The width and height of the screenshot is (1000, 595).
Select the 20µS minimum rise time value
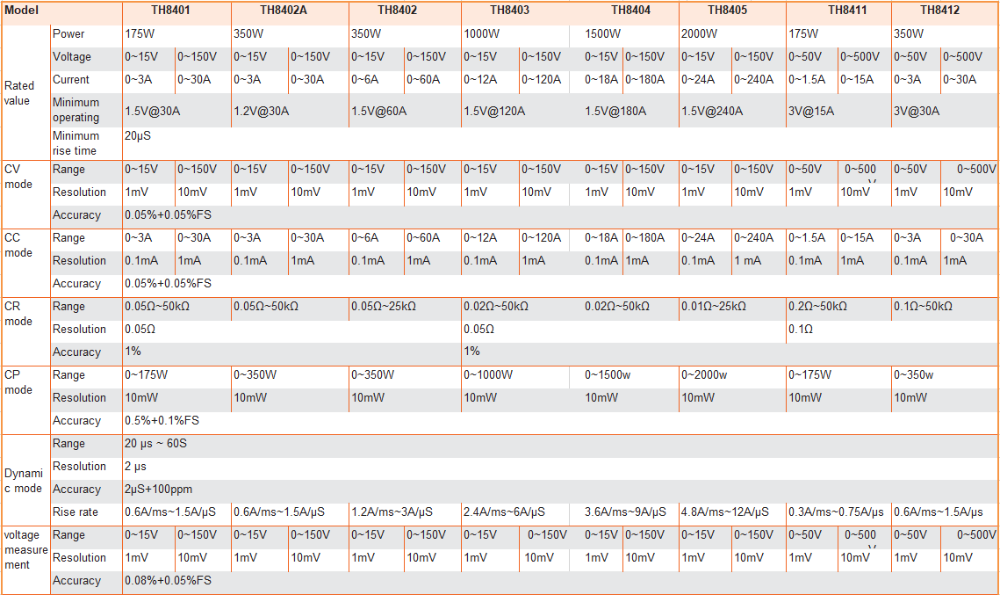tap(138, 134)
